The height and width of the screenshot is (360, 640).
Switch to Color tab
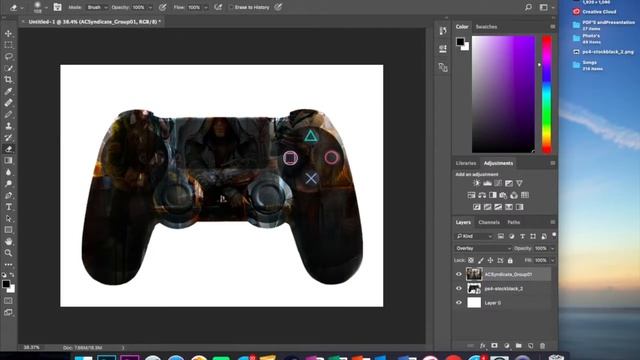click(x=462, y=27)
